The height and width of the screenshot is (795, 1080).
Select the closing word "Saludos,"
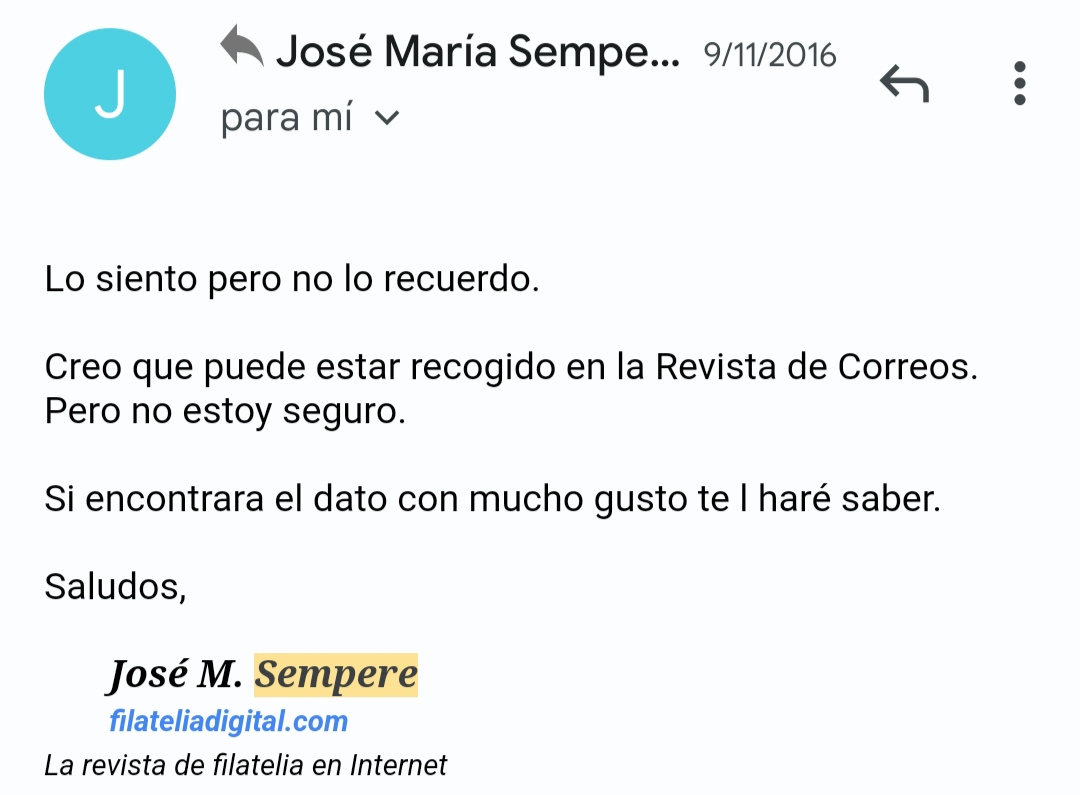tap(116, 588)
